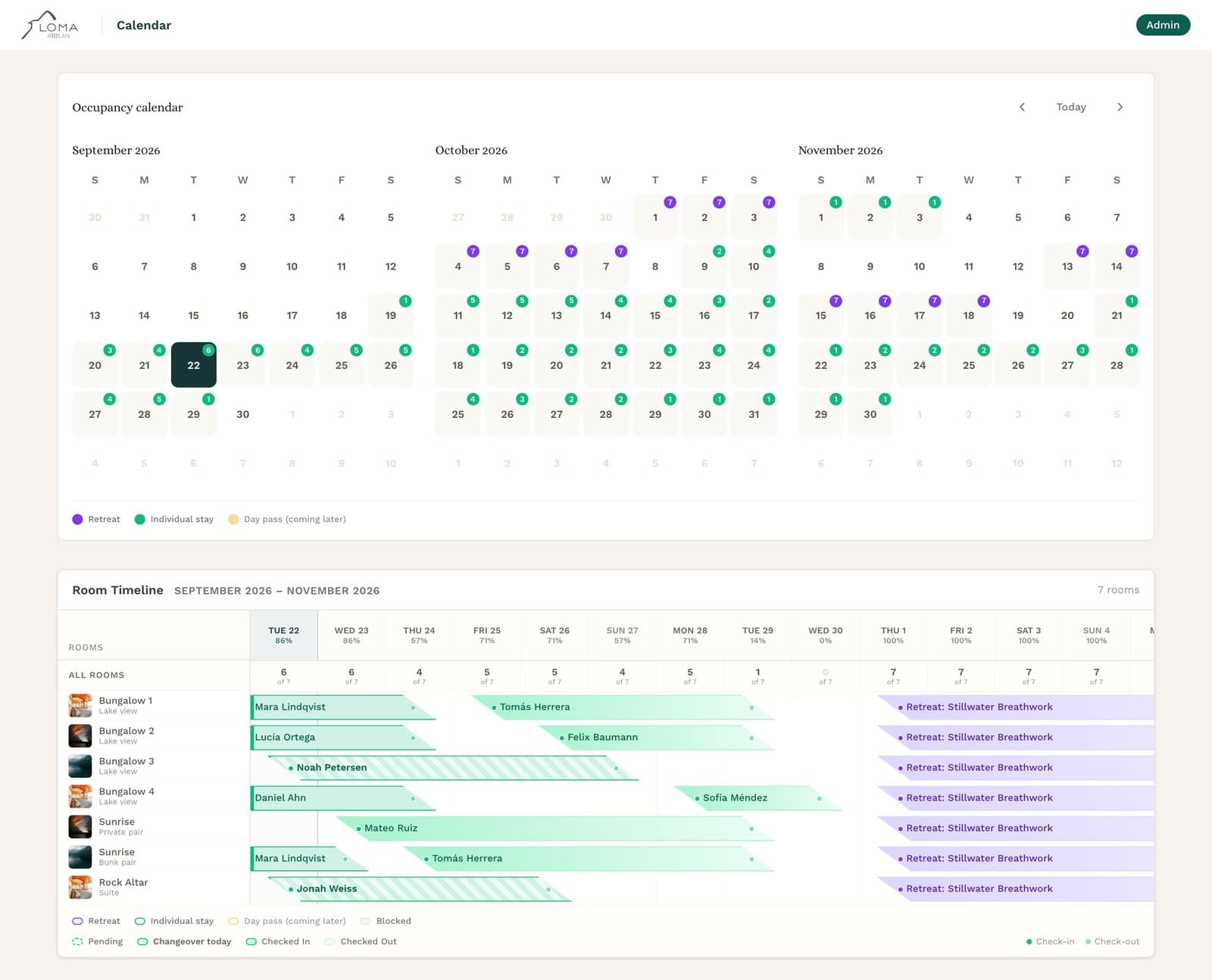Click the Bungalow 4 room thumbnail
Viewport: 1212px width, 980px height.
point(80,796)
